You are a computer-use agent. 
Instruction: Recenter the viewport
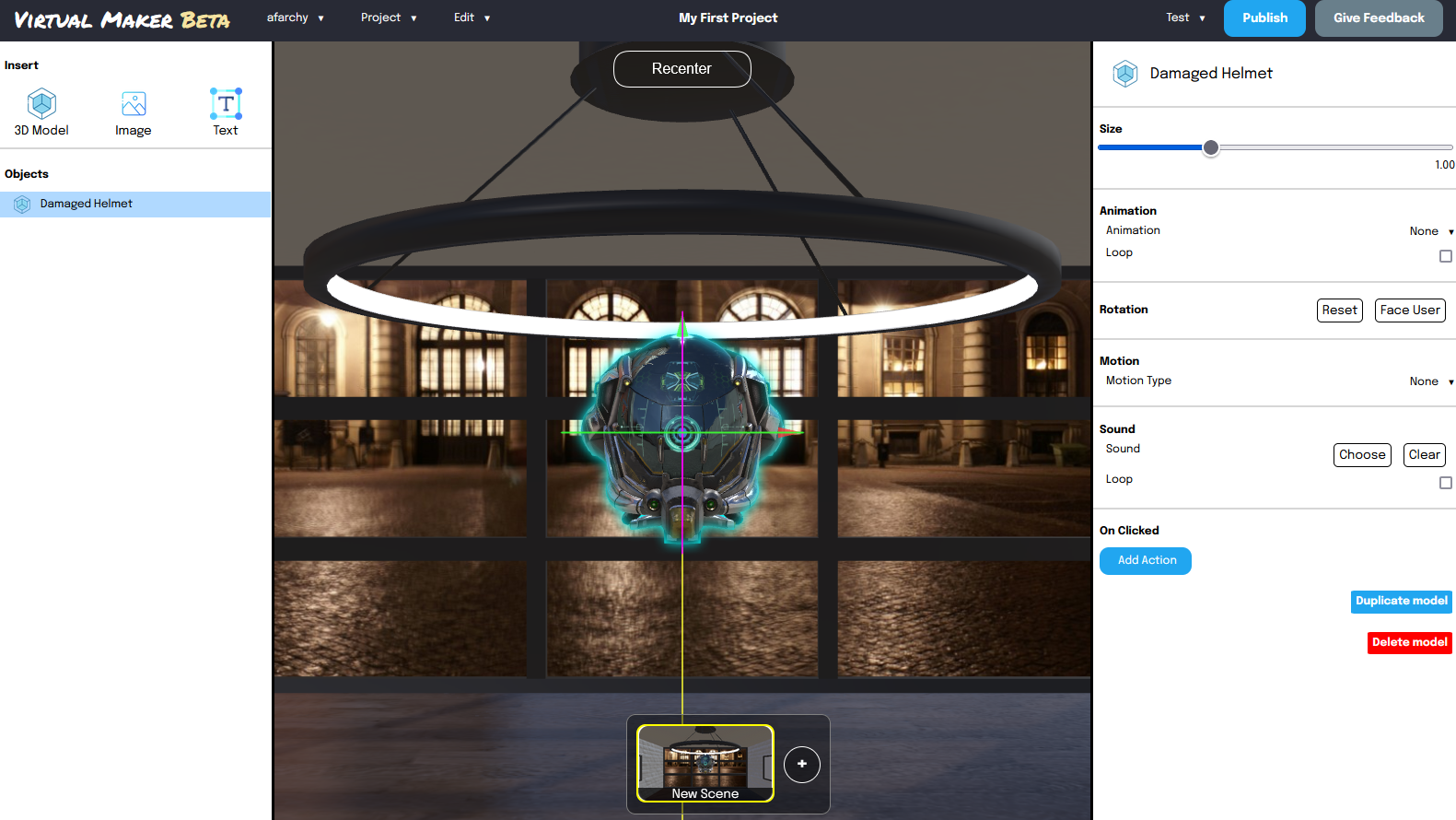click(681, 69)
